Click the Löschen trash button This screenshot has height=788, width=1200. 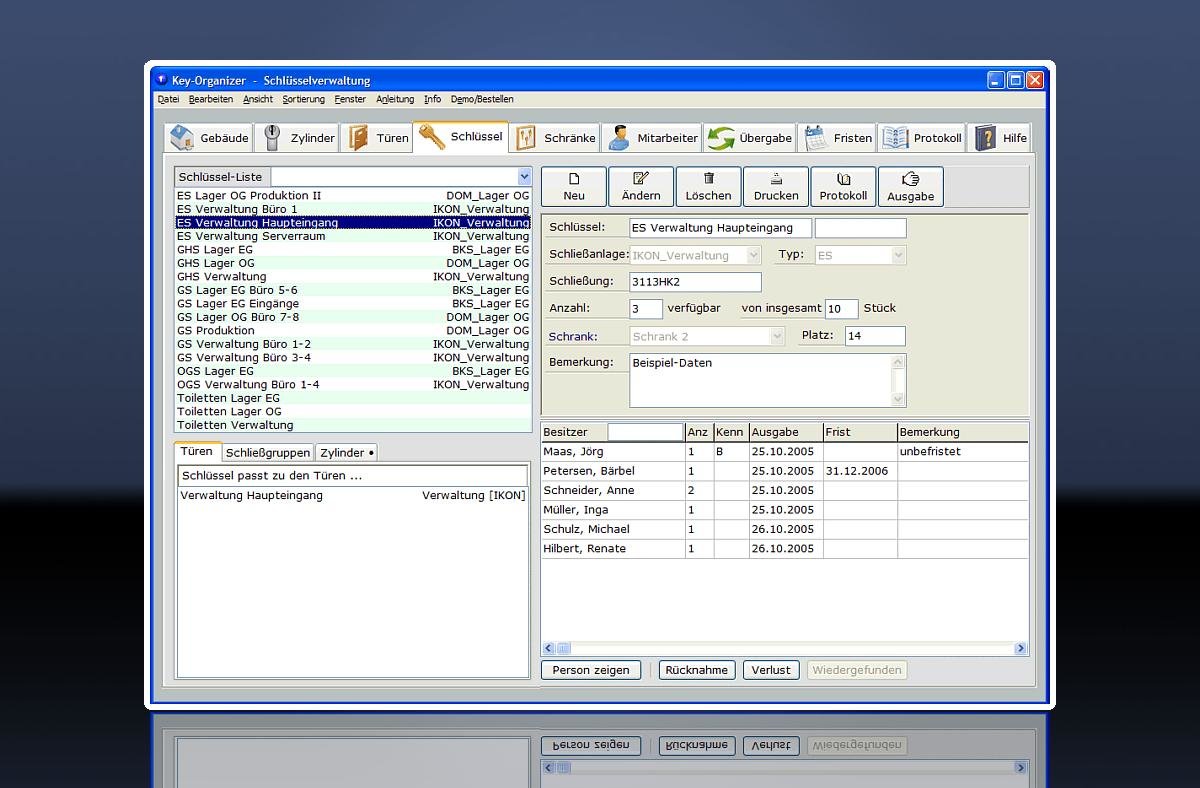click(x=708, y=186)
